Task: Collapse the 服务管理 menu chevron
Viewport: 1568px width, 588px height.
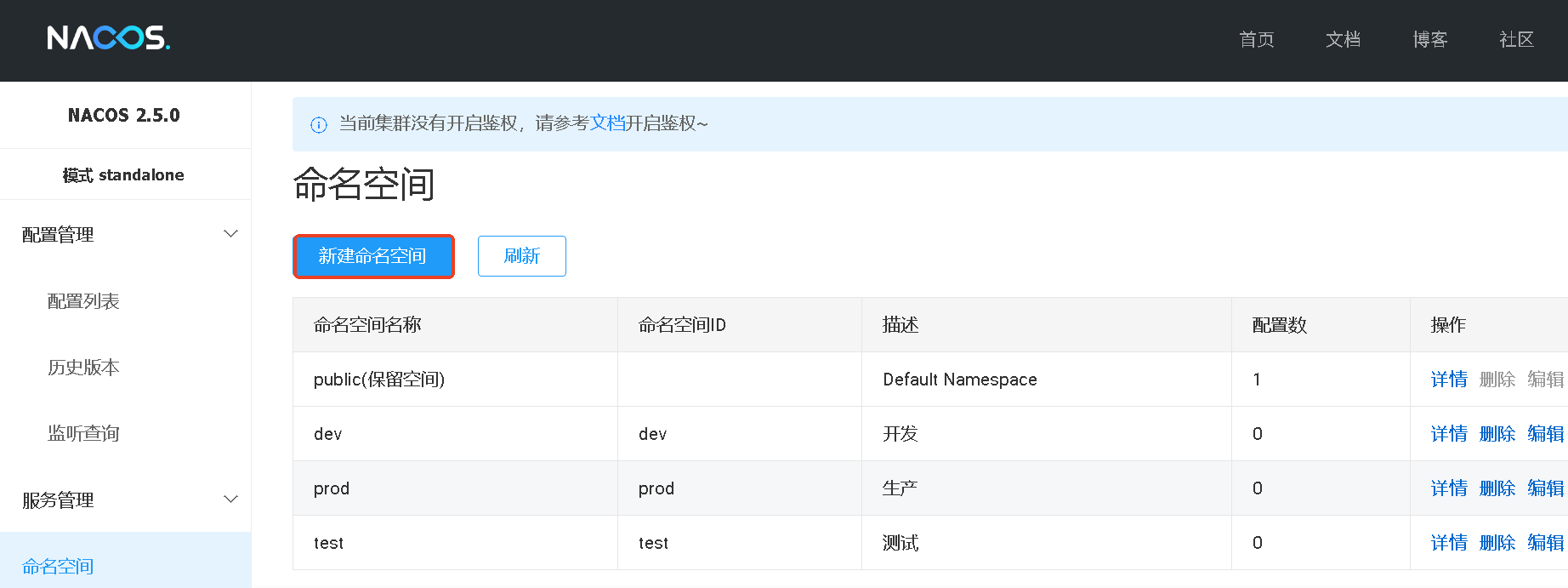Action: (230, 500)
